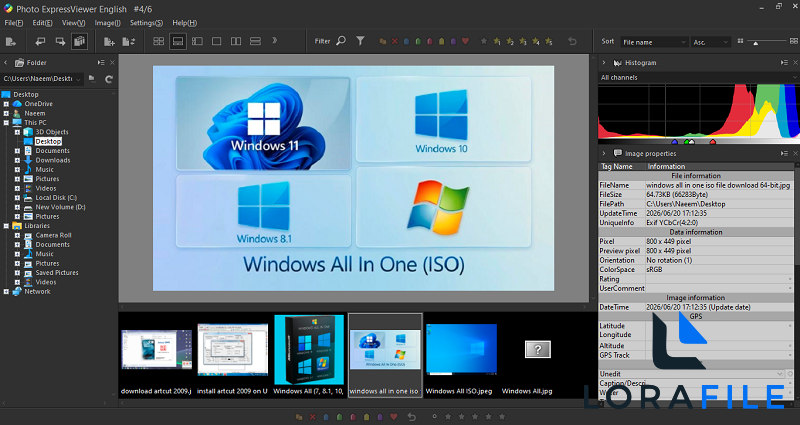800x425 pixels.
Task: Filter by blue label in top toolbar
Action: [x=406, y=41]
